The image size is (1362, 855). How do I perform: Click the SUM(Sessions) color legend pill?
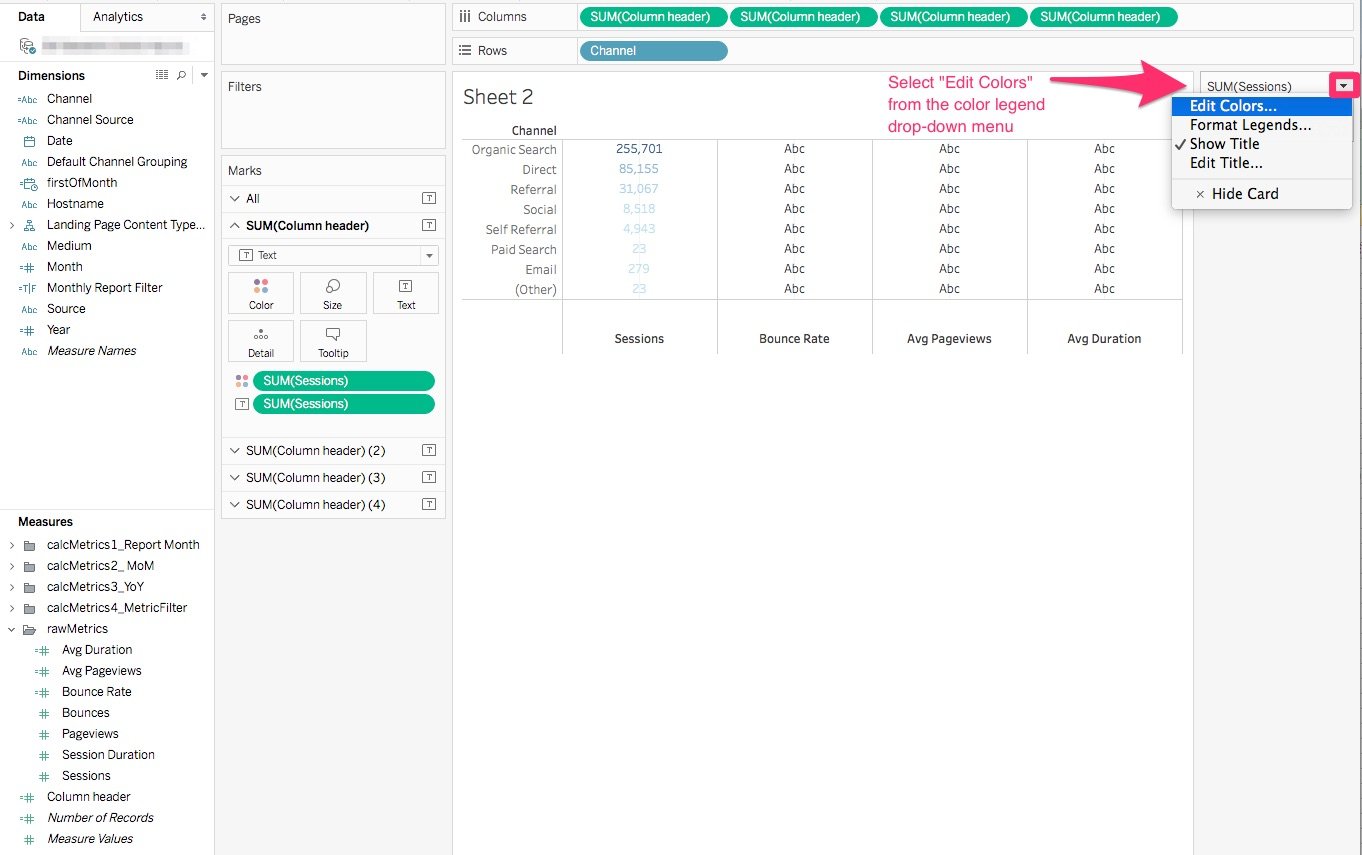(344, 380)
